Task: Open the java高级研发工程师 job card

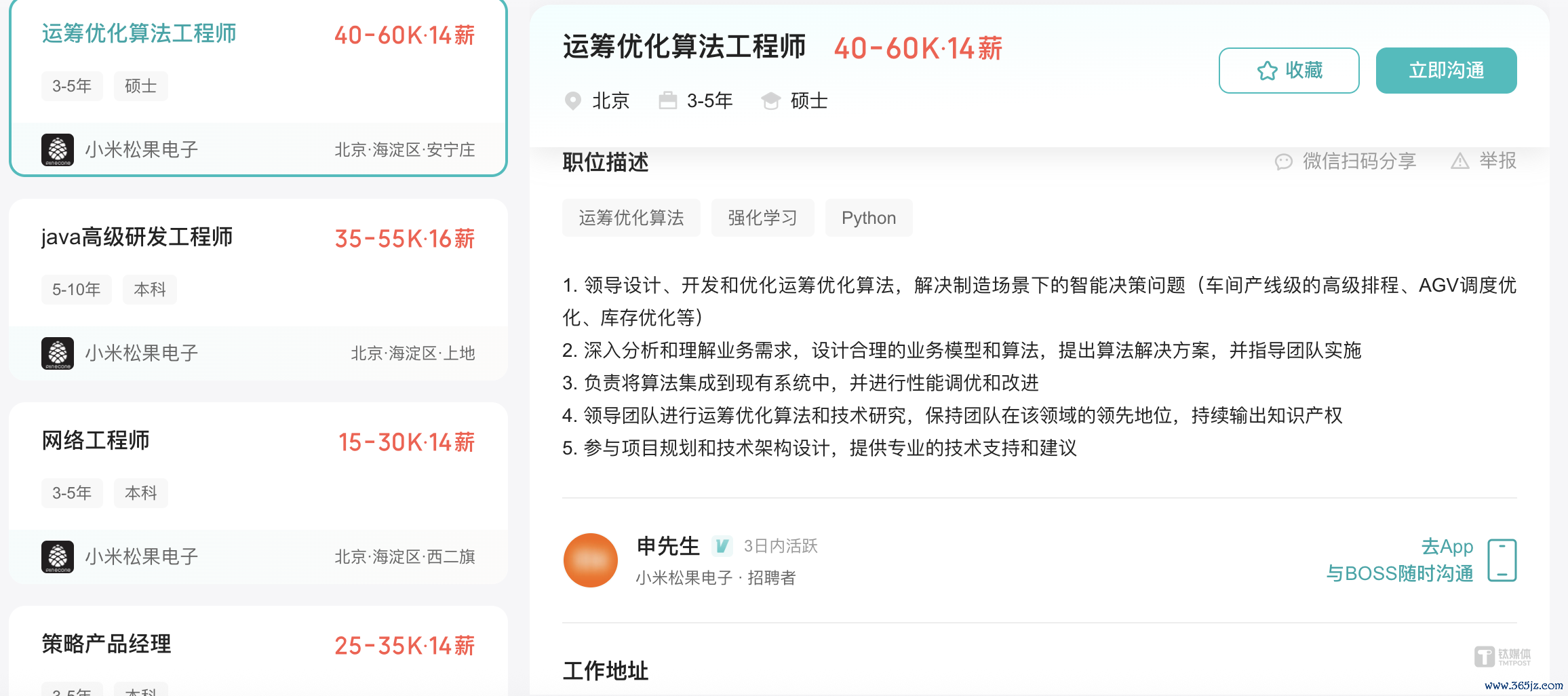Action: 258,290
